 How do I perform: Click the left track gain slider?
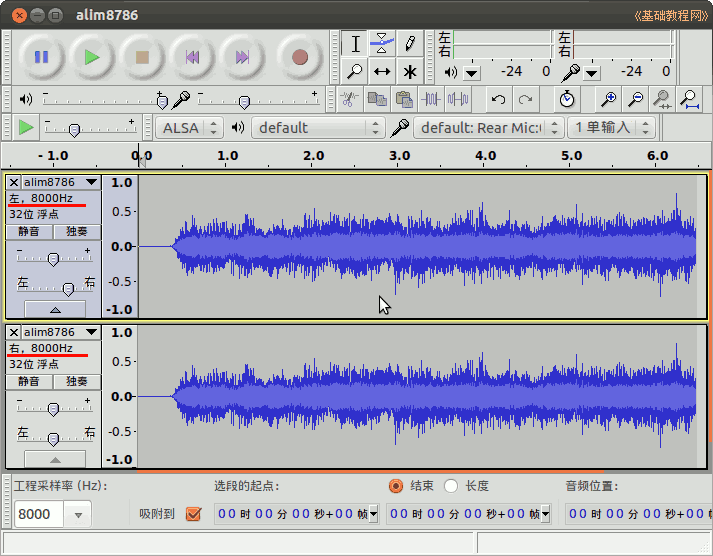(x=54, y=259)
